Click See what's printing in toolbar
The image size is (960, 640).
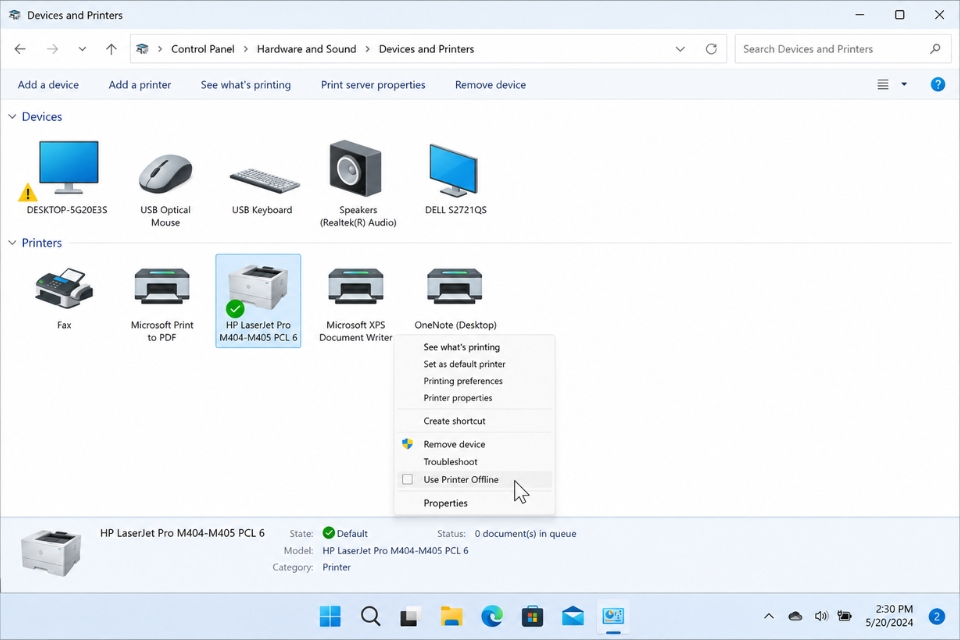(246, 85)
